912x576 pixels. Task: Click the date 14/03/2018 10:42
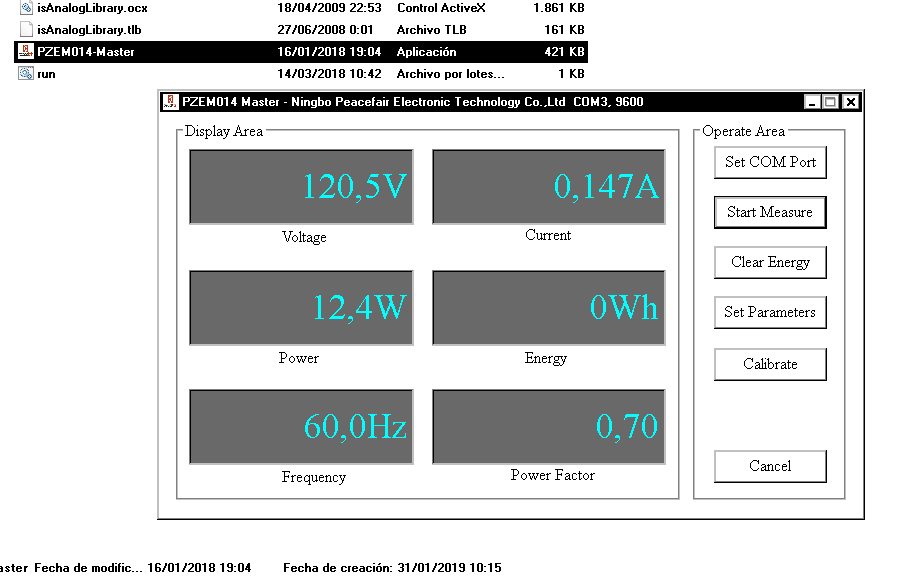329,74
